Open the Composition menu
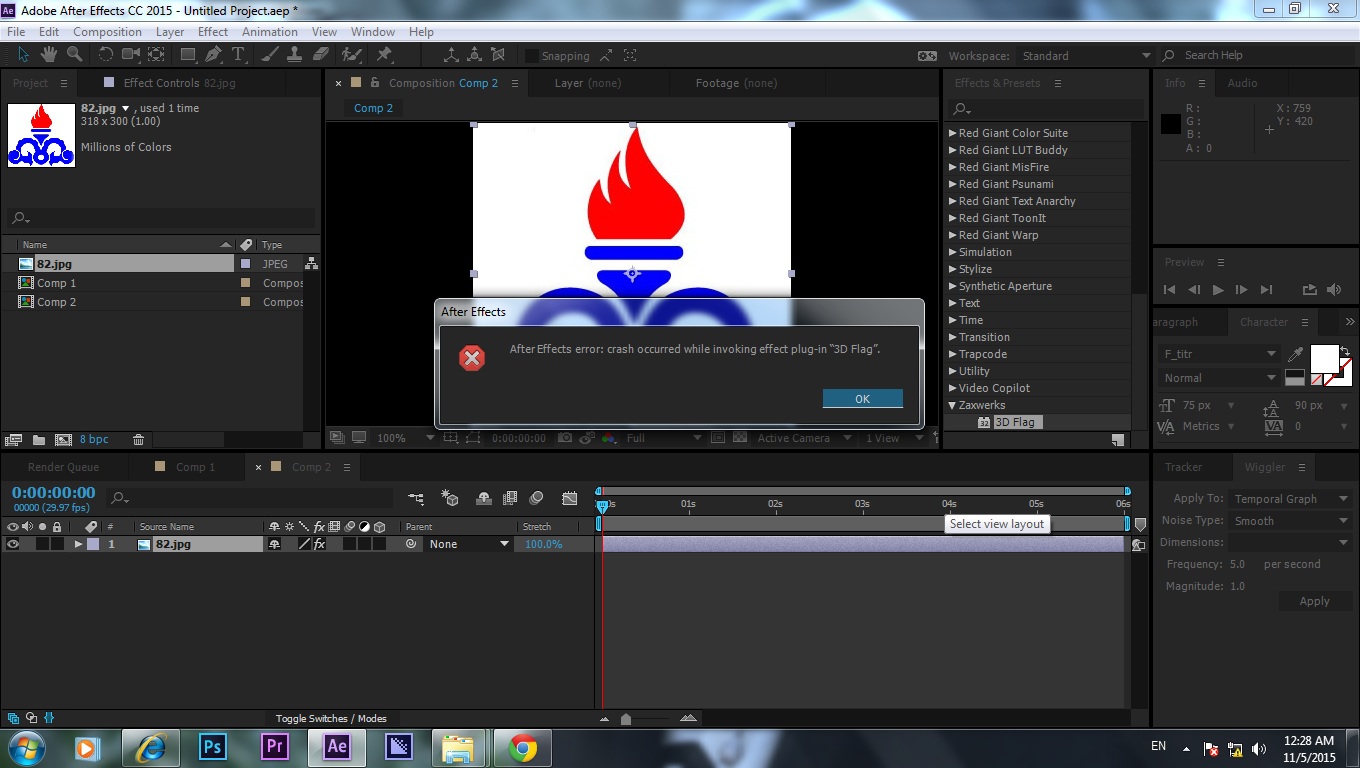The width and height of the screenshot is (1360, 768). click(x=107, y=32)
